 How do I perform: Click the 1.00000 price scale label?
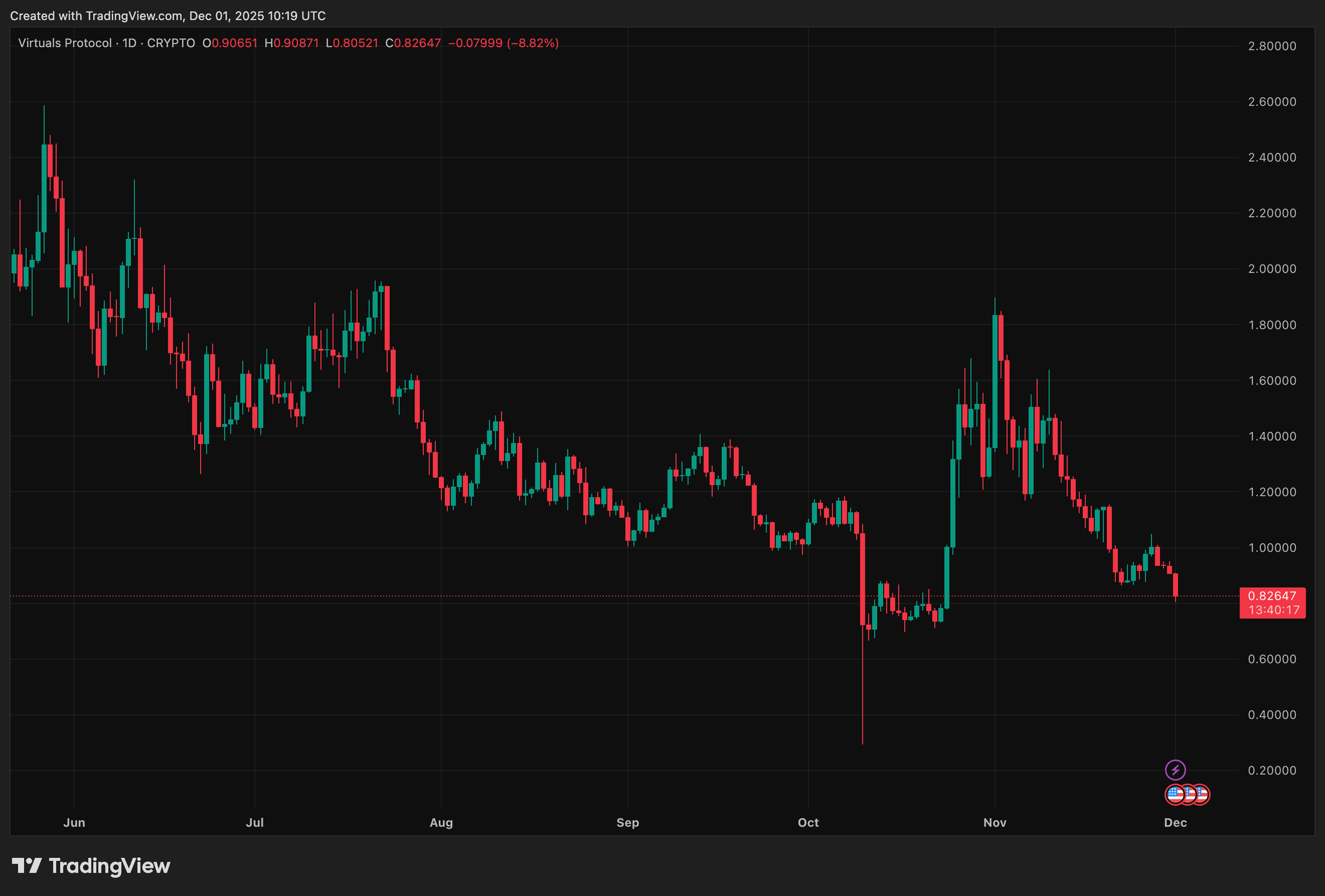click(x=1272, y=548)
